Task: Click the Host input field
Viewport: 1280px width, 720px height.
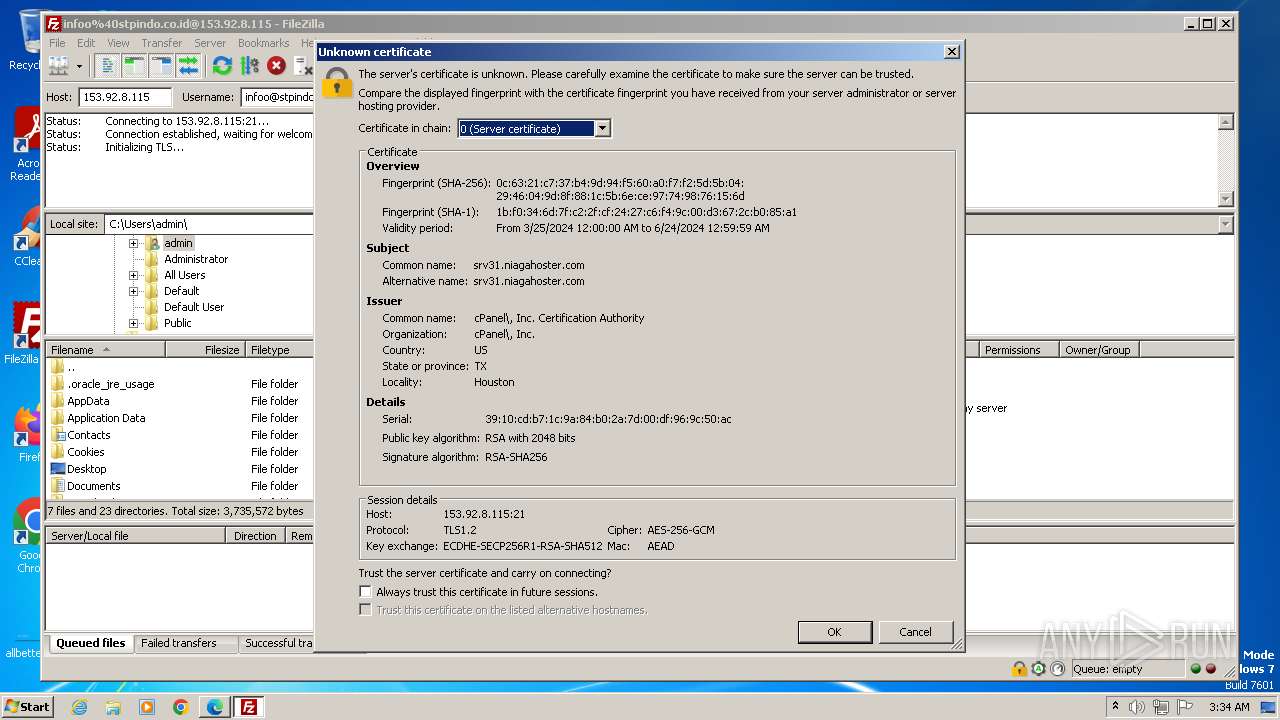Action: click(x=125, y=97)
